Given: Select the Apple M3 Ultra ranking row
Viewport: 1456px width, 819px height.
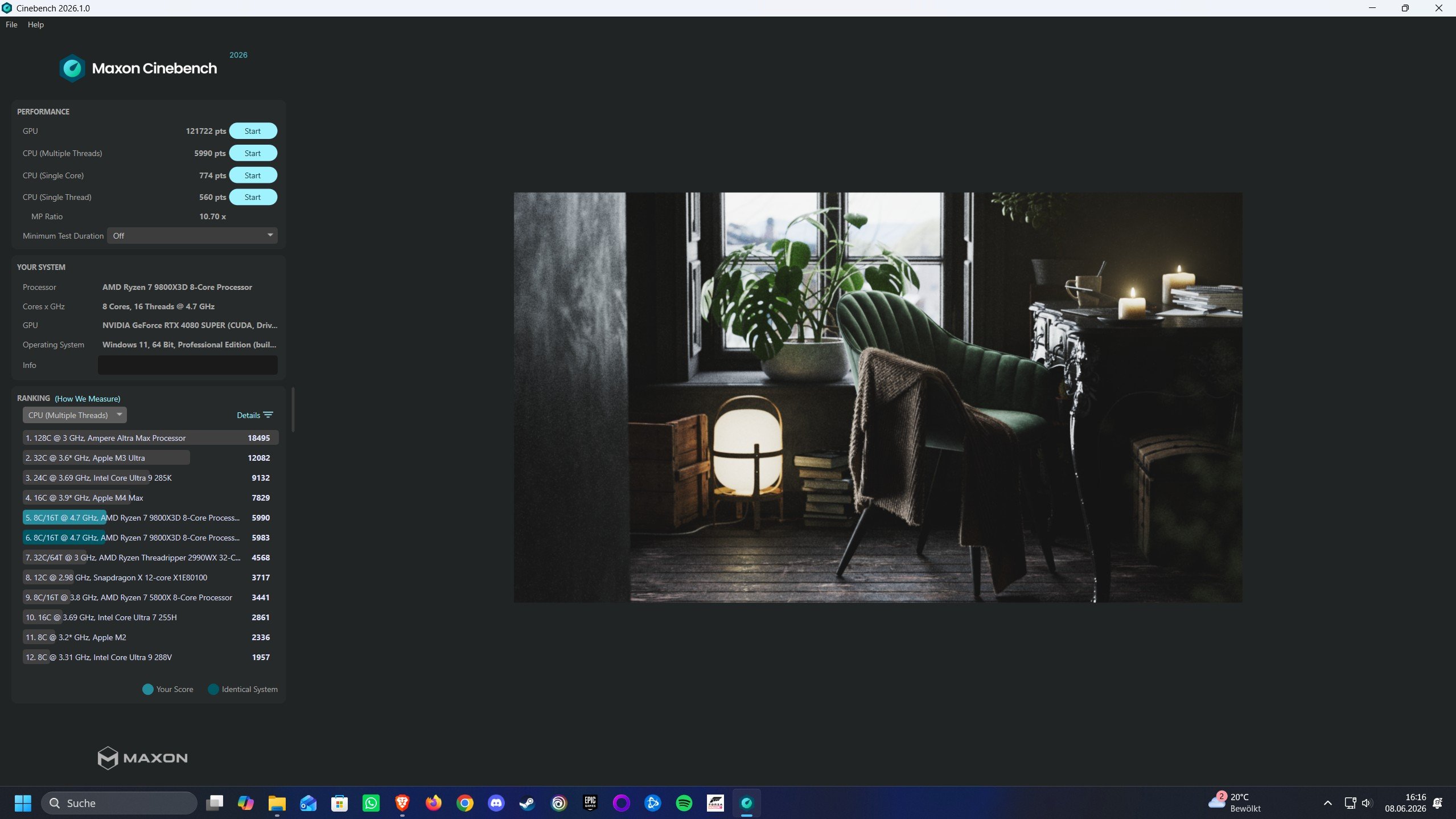Looking at the screenshot, I should 151,458.
